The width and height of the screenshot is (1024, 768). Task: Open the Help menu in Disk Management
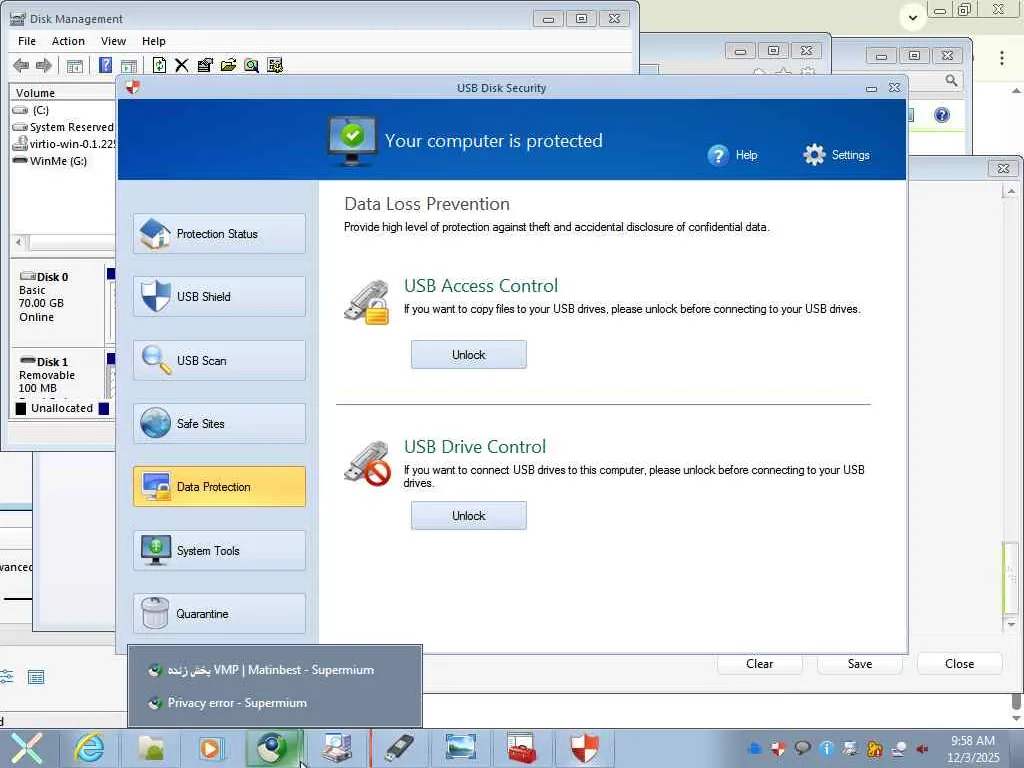point(153,41)
